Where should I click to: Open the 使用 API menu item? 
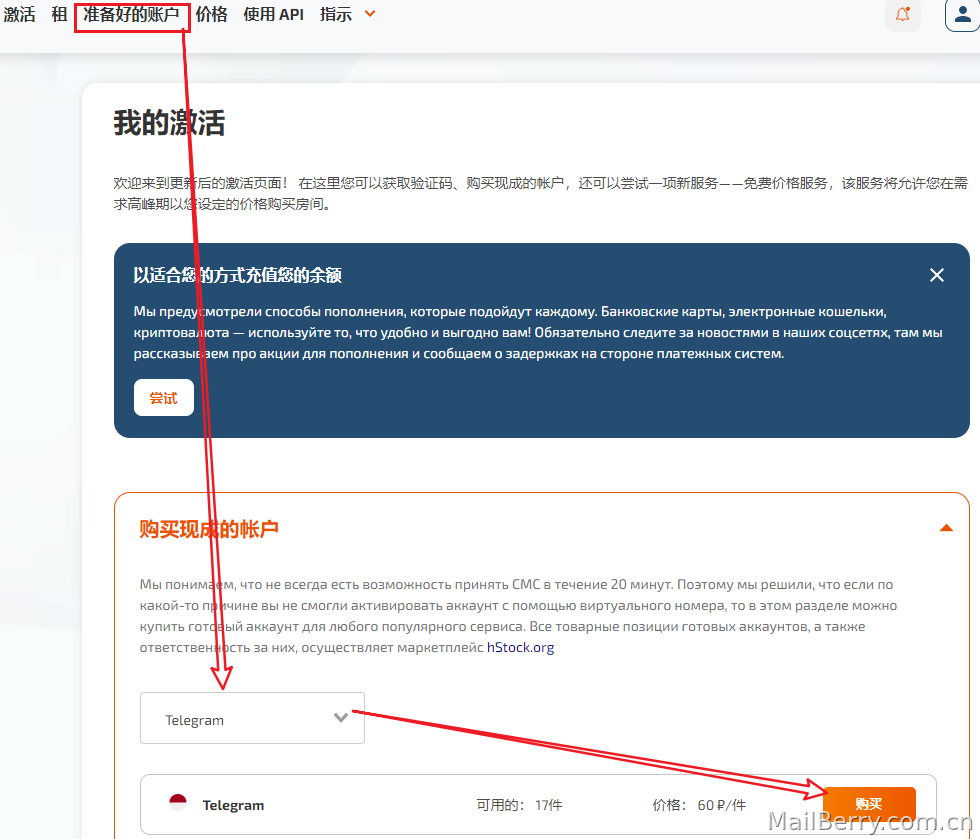coord(273,14)
